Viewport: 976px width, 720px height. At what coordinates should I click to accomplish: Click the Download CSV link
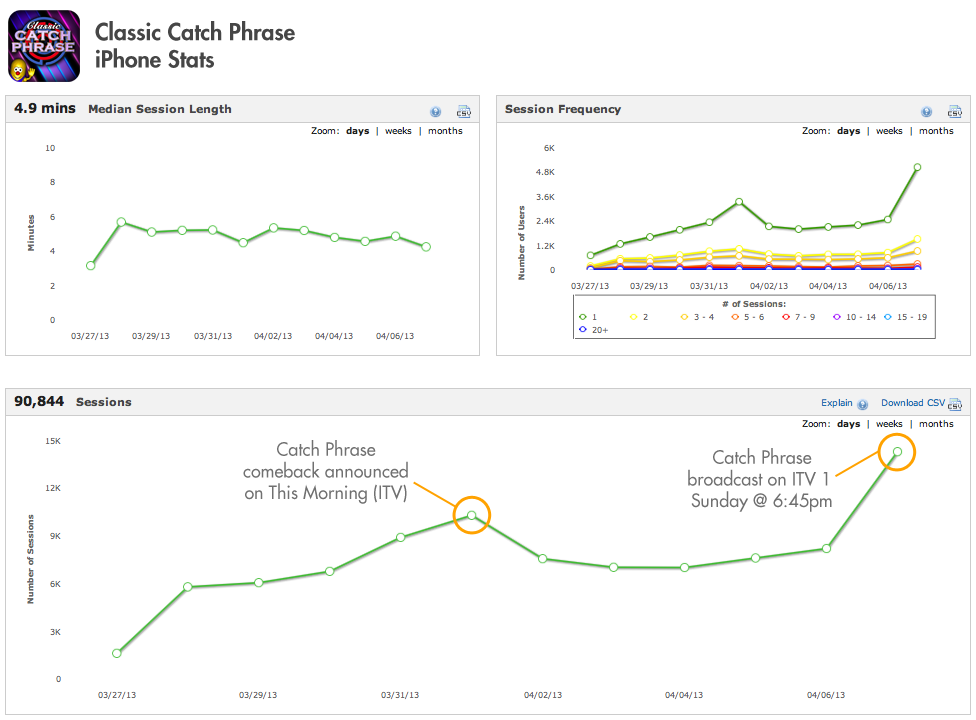coord(912,403)
